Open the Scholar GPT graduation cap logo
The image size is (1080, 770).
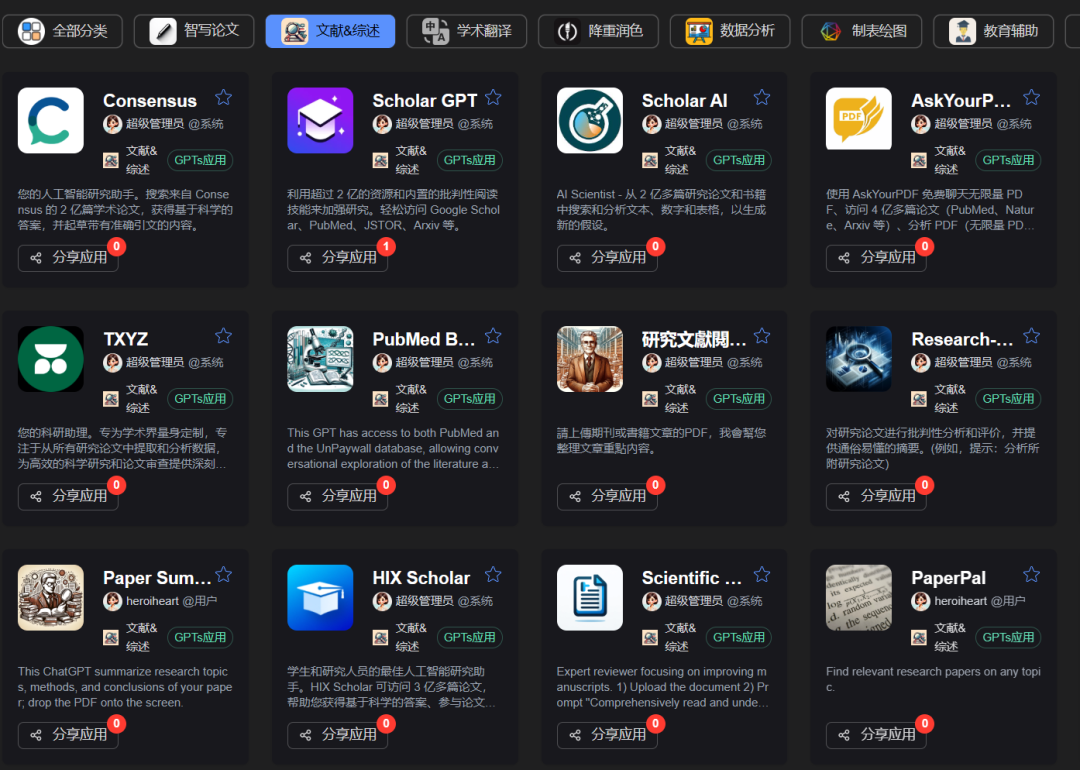(320, 121)
